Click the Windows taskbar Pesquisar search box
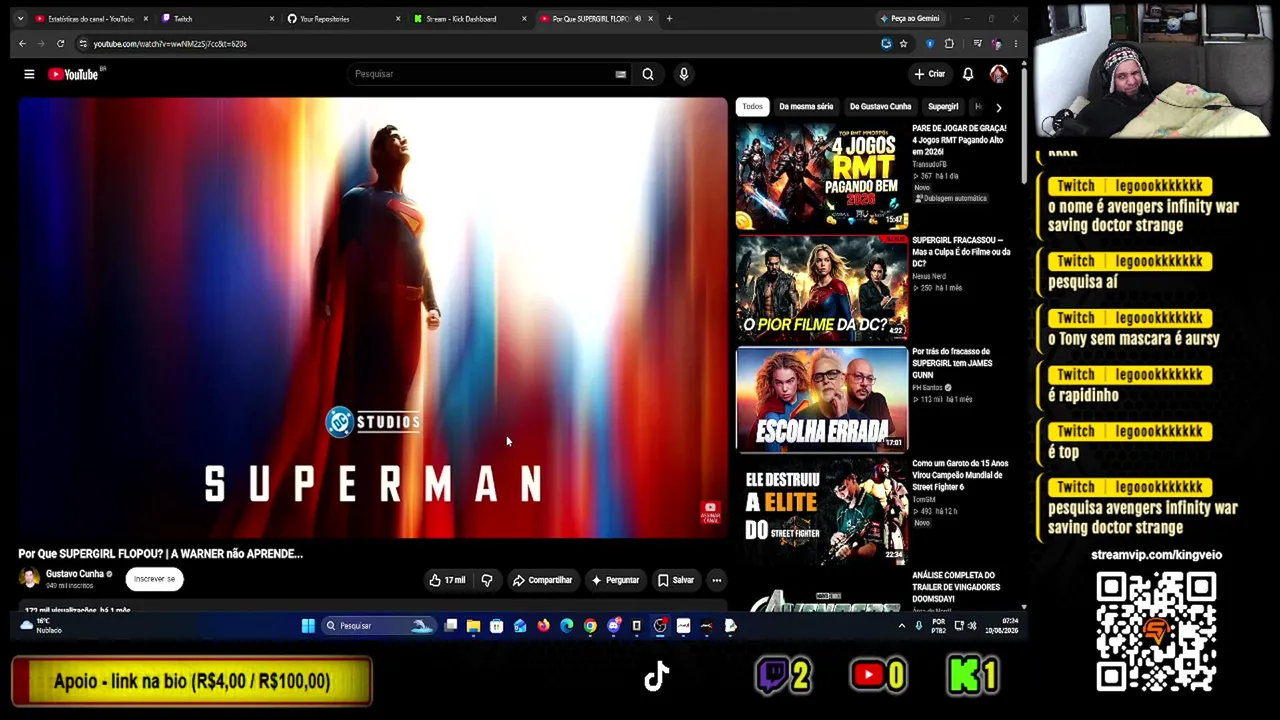 (380, 626)
